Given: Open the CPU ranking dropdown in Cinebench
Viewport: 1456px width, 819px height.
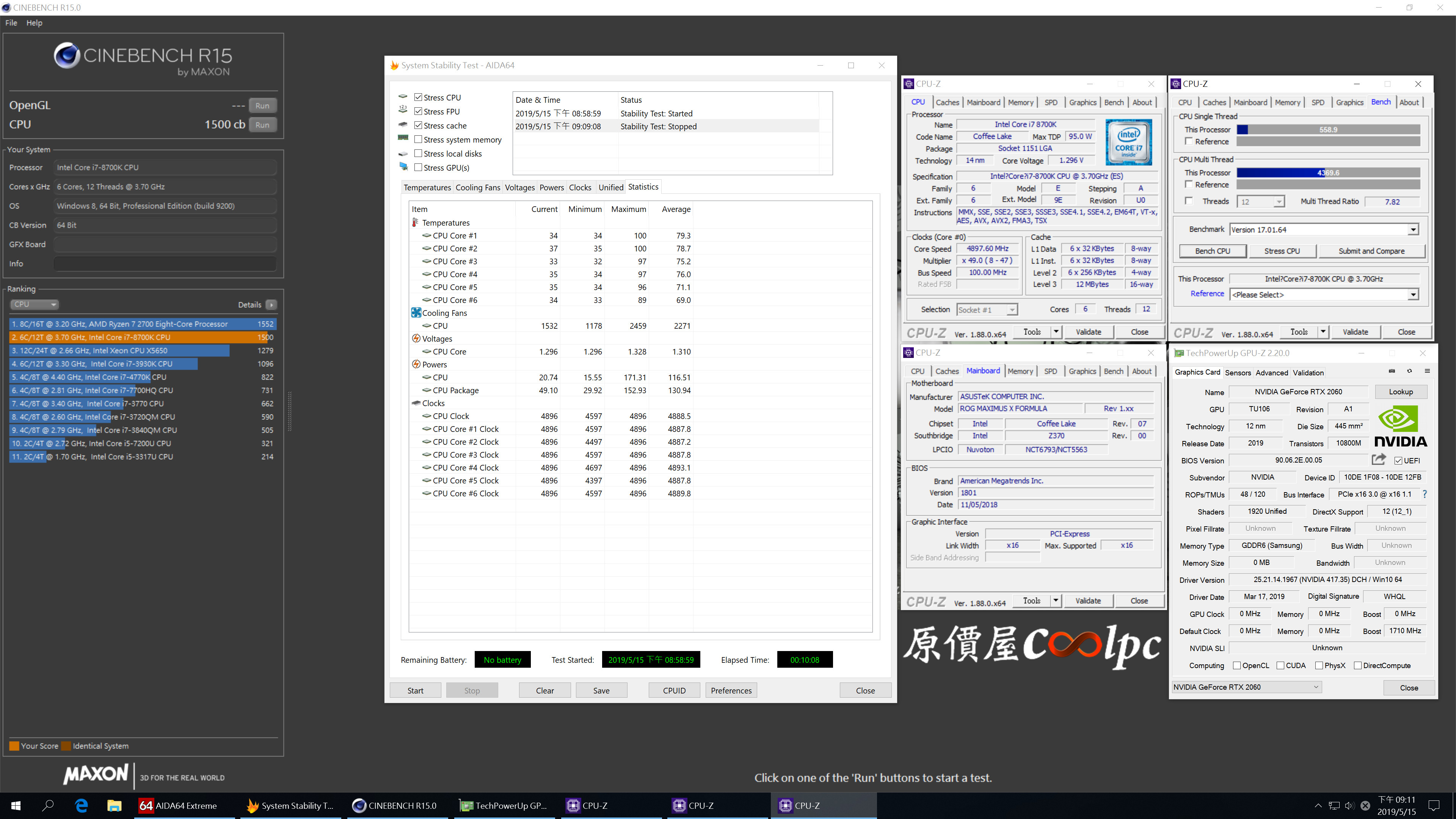Looking at the screenshot, I should pos(34,304).
